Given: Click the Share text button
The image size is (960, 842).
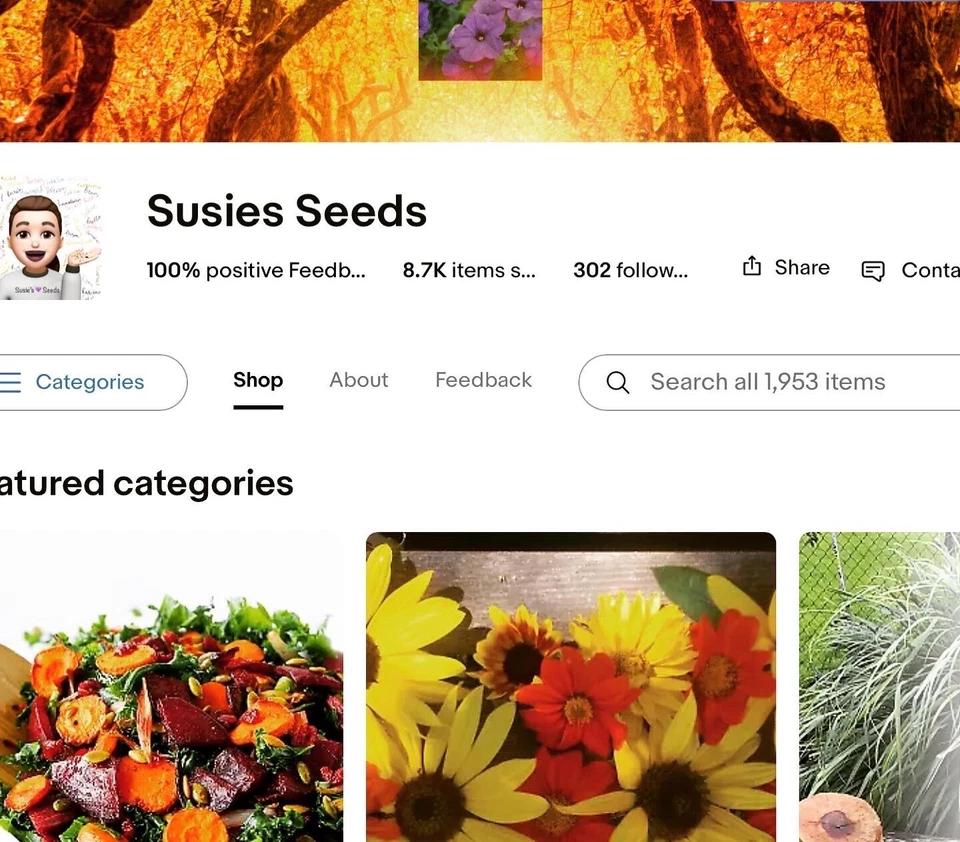Looking at the screenshot, I should [x=802, y=268].
